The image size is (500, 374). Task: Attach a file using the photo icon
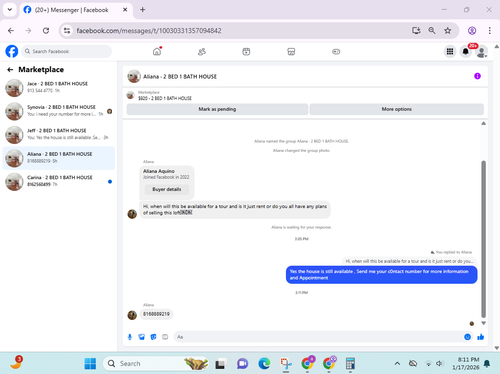pyautogui.click(x=142, y=337)
